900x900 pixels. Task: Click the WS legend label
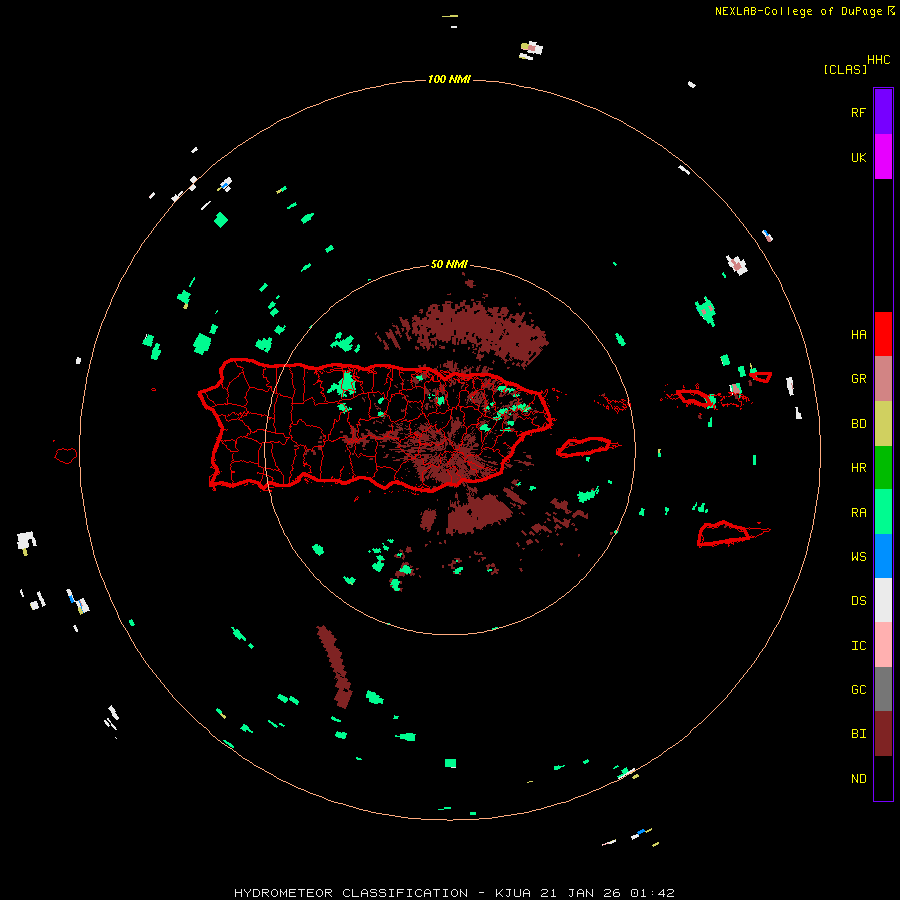coord(858,556)
